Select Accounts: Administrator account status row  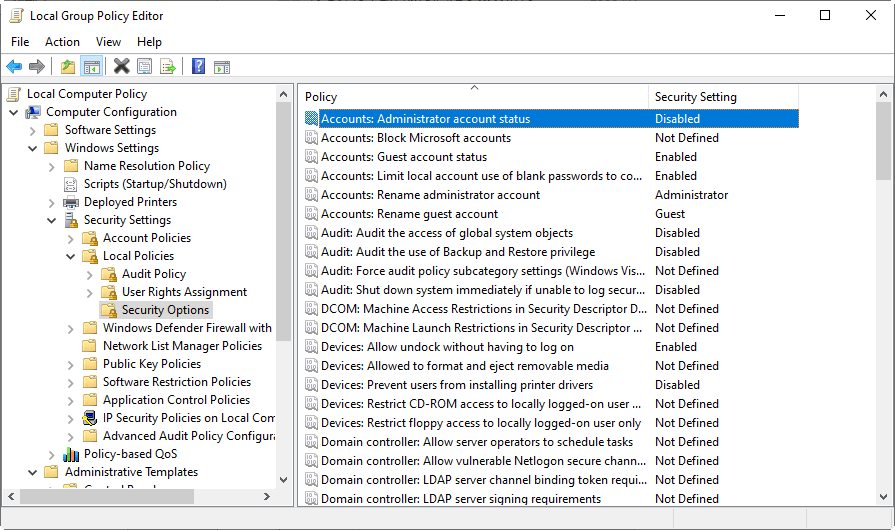pyautogui.click(x=551, y=119)
